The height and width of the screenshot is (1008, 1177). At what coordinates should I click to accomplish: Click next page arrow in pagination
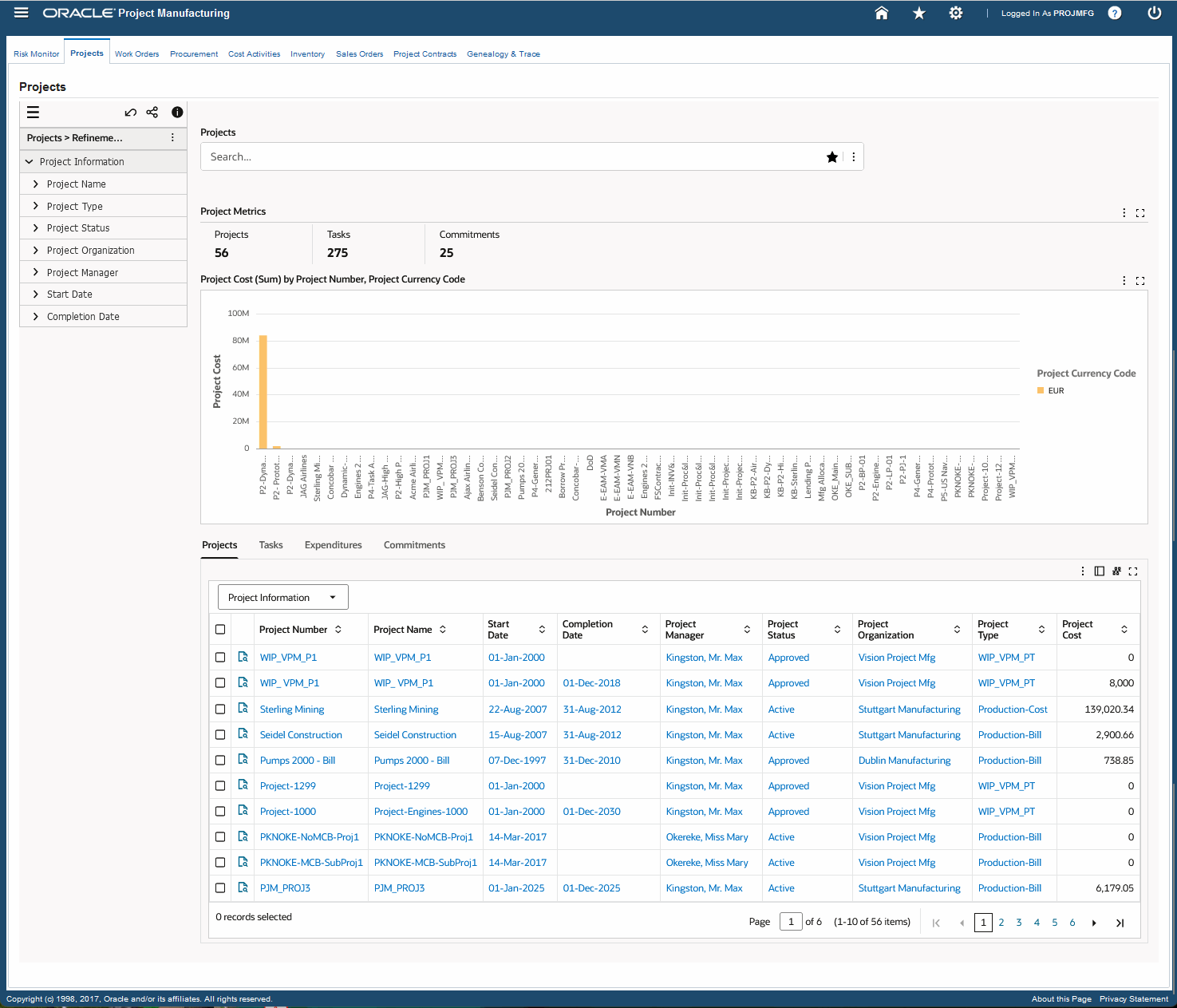tap(1094, 923)
